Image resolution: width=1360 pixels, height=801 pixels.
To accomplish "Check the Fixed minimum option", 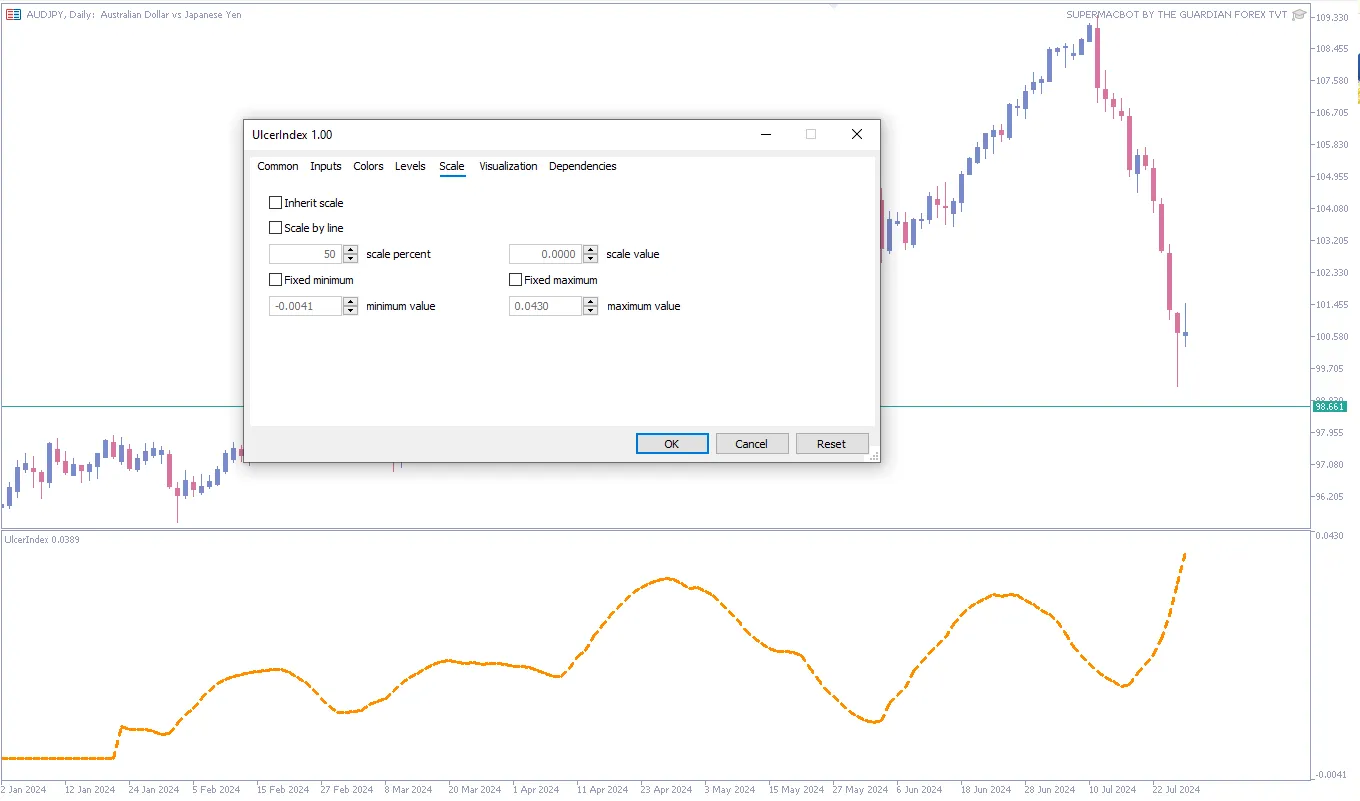I will click(276, 280).
